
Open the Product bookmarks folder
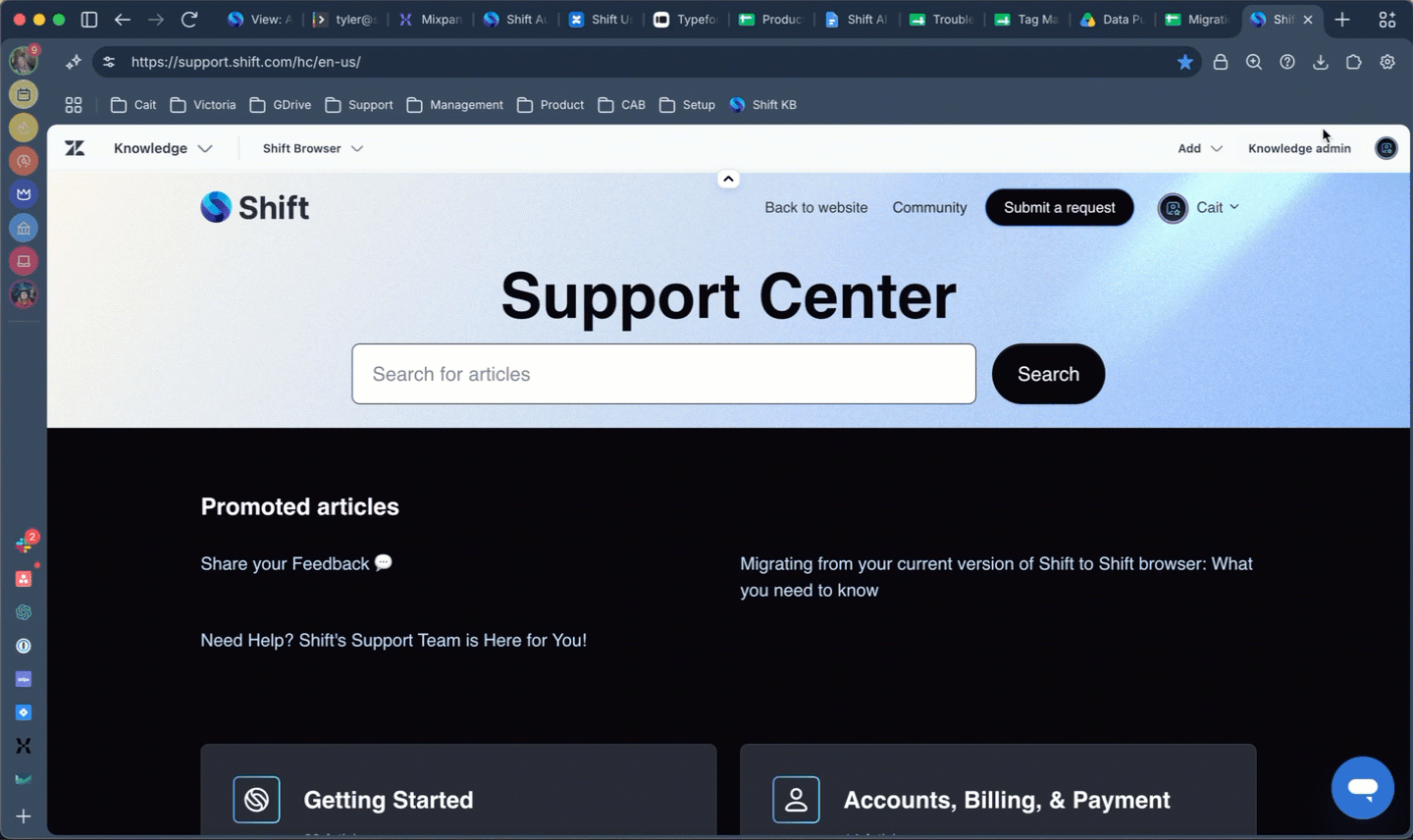[550, 105]
